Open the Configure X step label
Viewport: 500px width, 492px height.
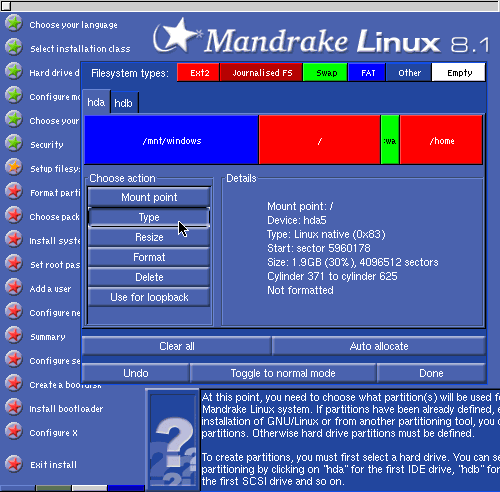click(53, 433)
